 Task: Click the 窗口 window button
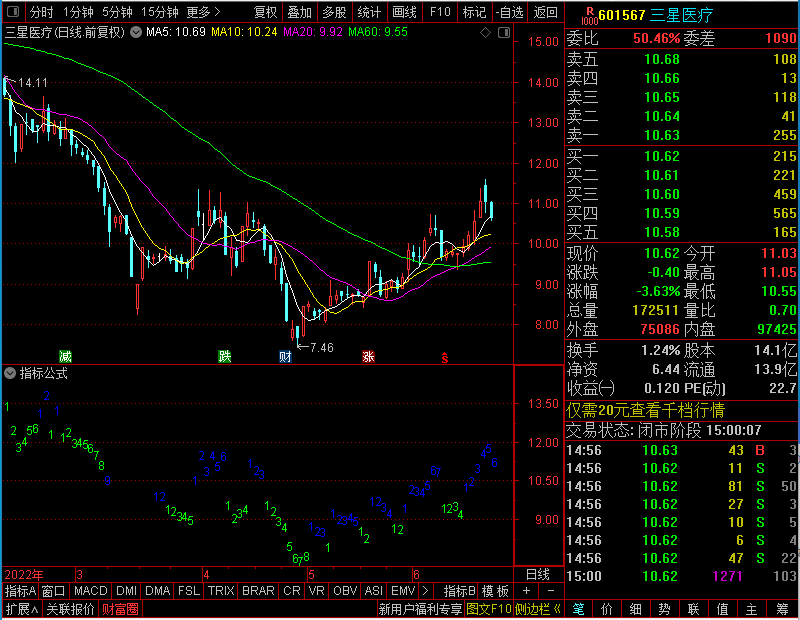pos(54,591)
